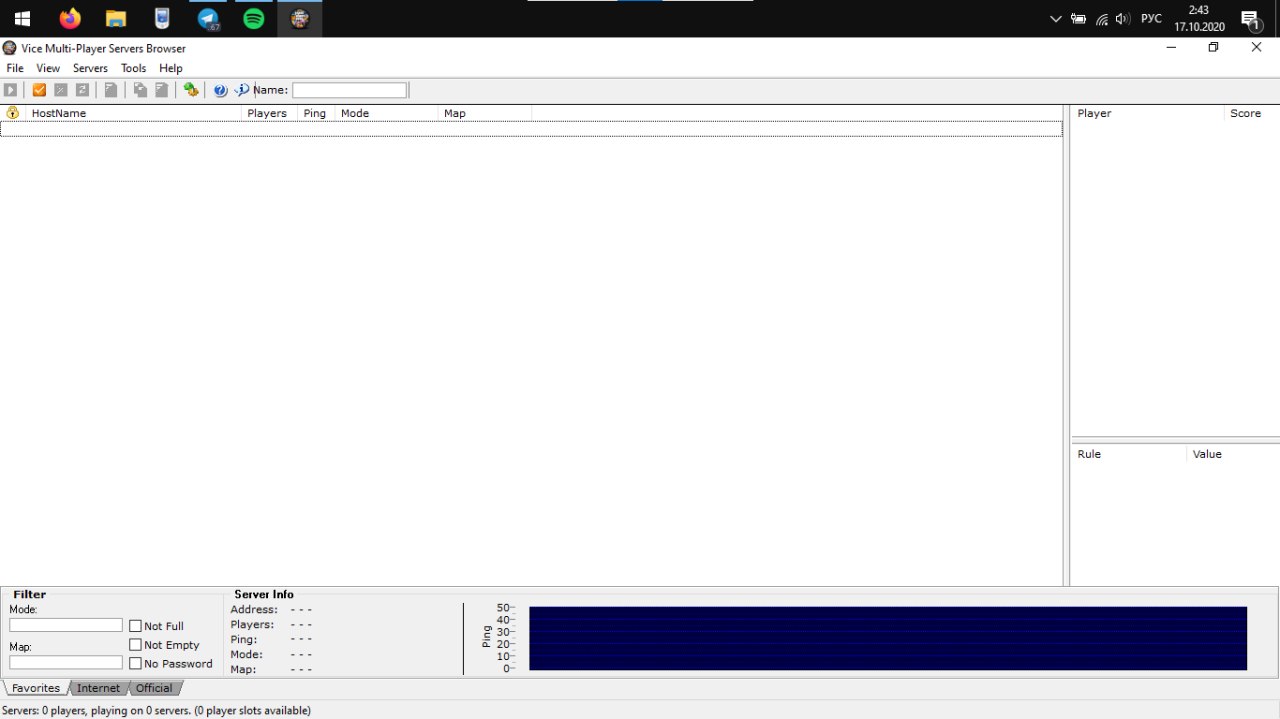Click the Value column header
This screenshot has width=1280, height=719.
tap(1233, 454)
